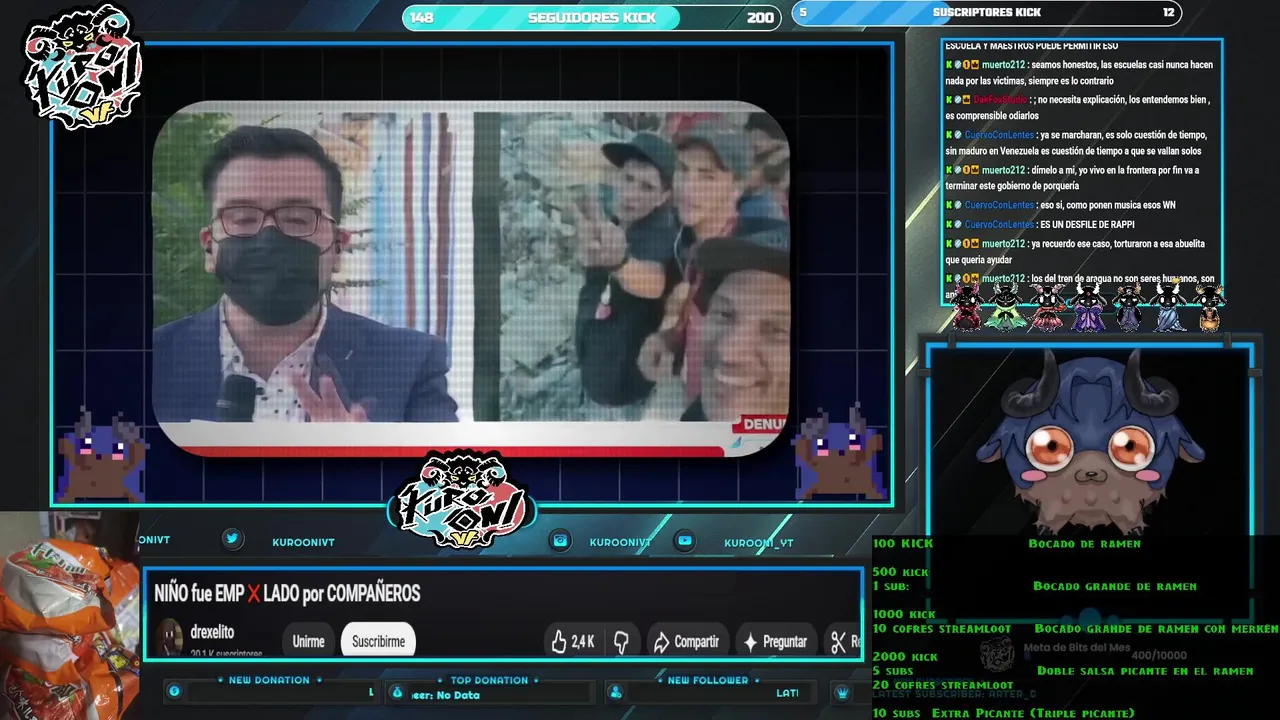Click muerto212 on 'dímelo a mi' message
The image size is (1280, 720).
[1003, 170]
